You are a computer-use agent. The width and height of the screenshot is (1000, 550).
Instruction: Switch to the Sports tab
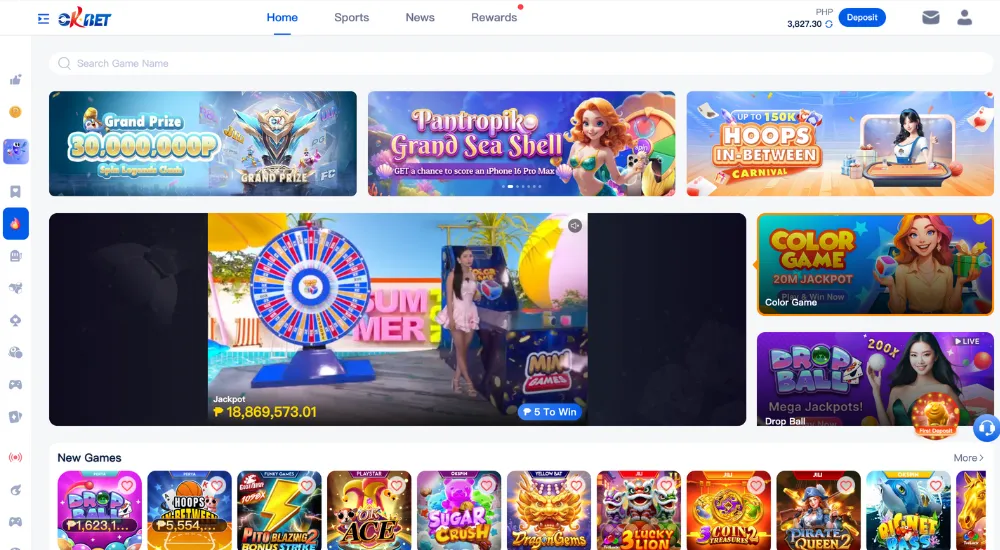[351, 18]
